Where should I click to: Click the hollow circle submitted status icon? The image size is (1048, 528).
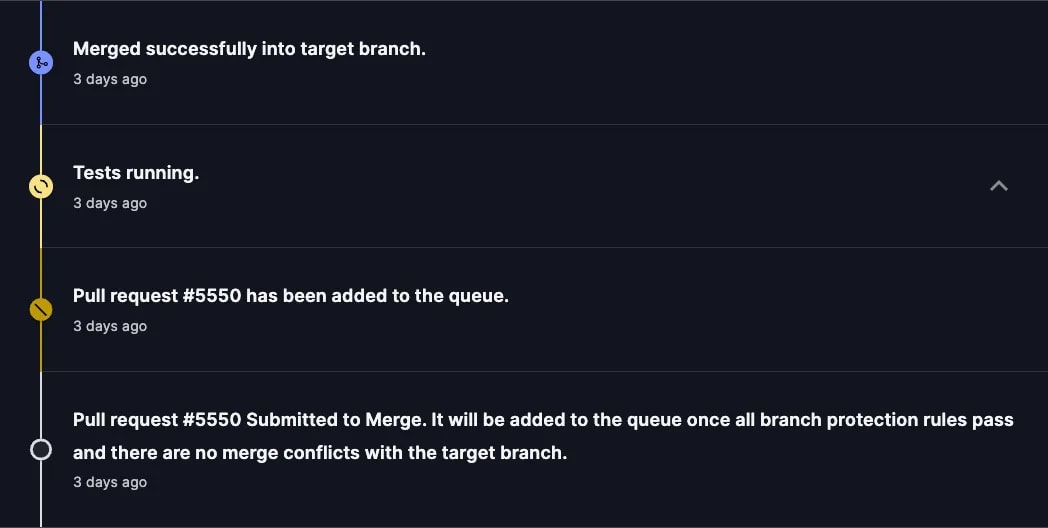point(41,450)
